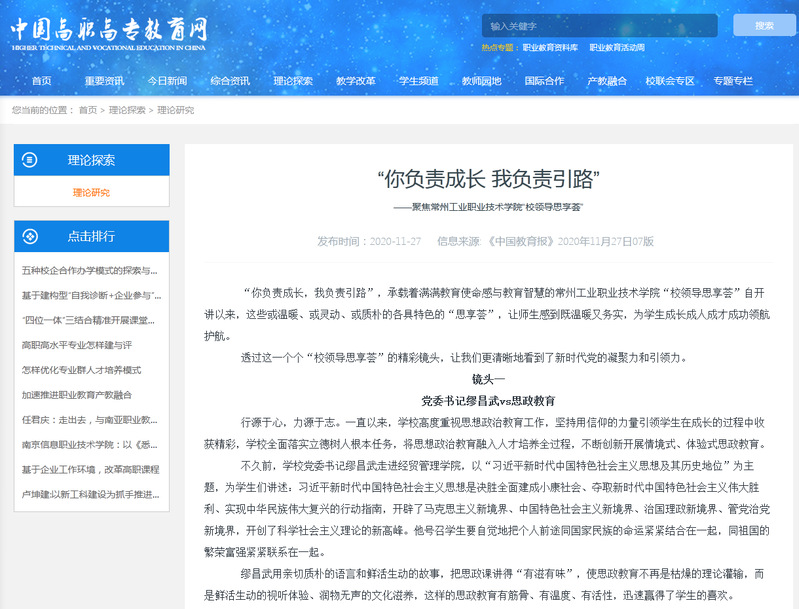Click 理论探索 in the breadcrumb trail
The width and height of the screenshot is (799, 609).
click(127, 110)
